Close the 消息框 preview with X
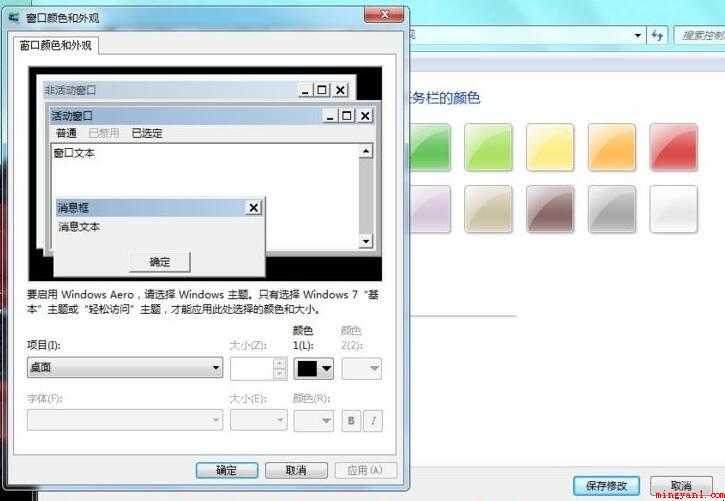 tap(253, 208)
